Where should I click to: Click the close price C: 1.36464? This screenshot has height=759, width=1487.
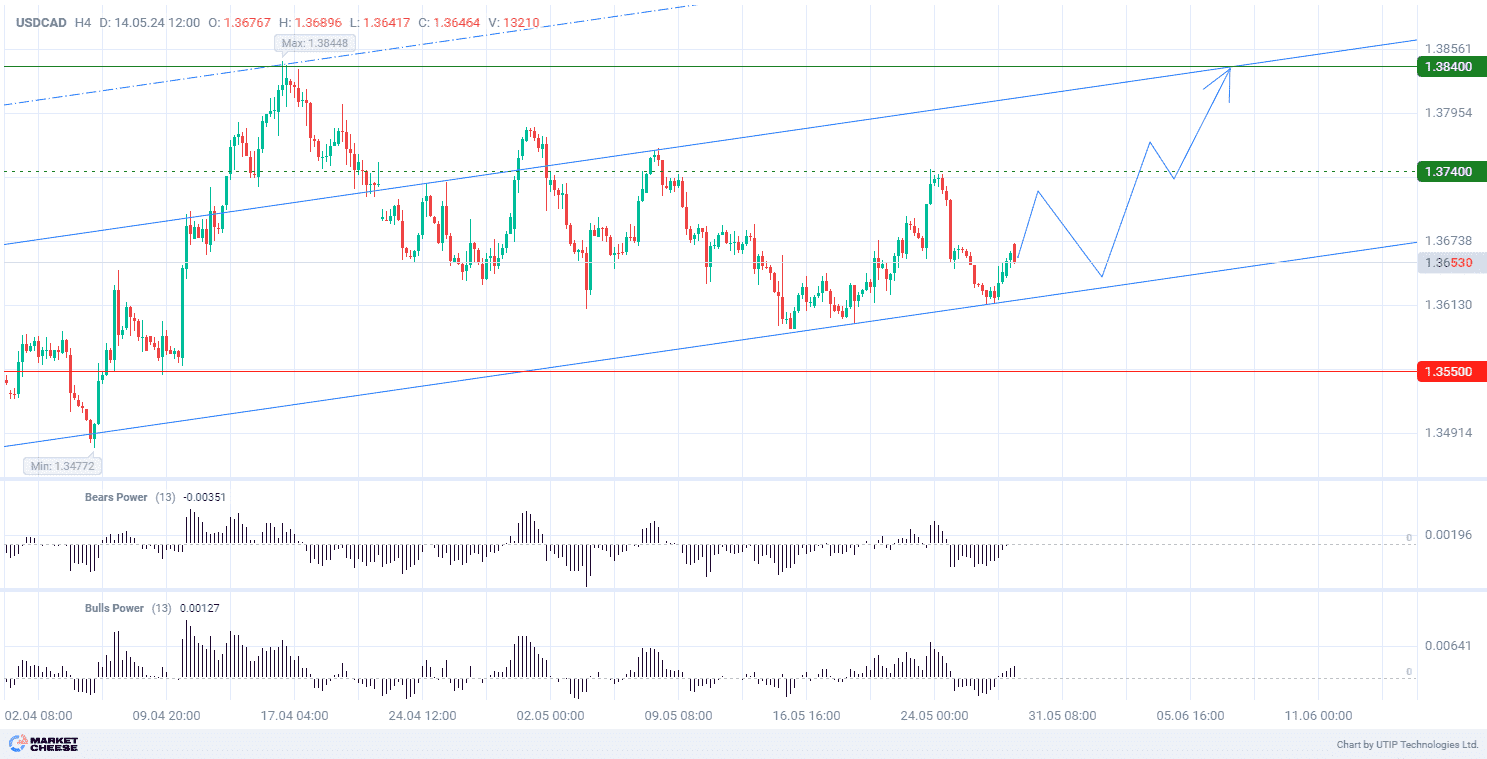coord(449,22)
